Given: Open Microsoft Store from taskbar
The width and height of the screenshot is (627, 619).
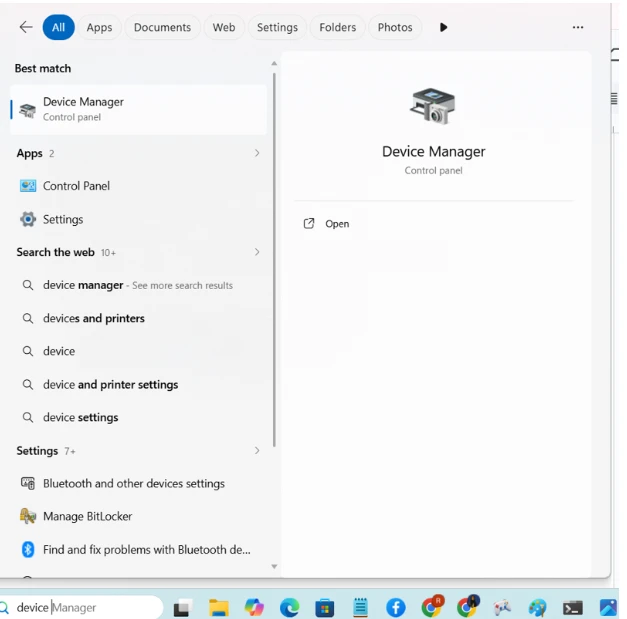Looking at the screenshot, I should tap(325, 608).
